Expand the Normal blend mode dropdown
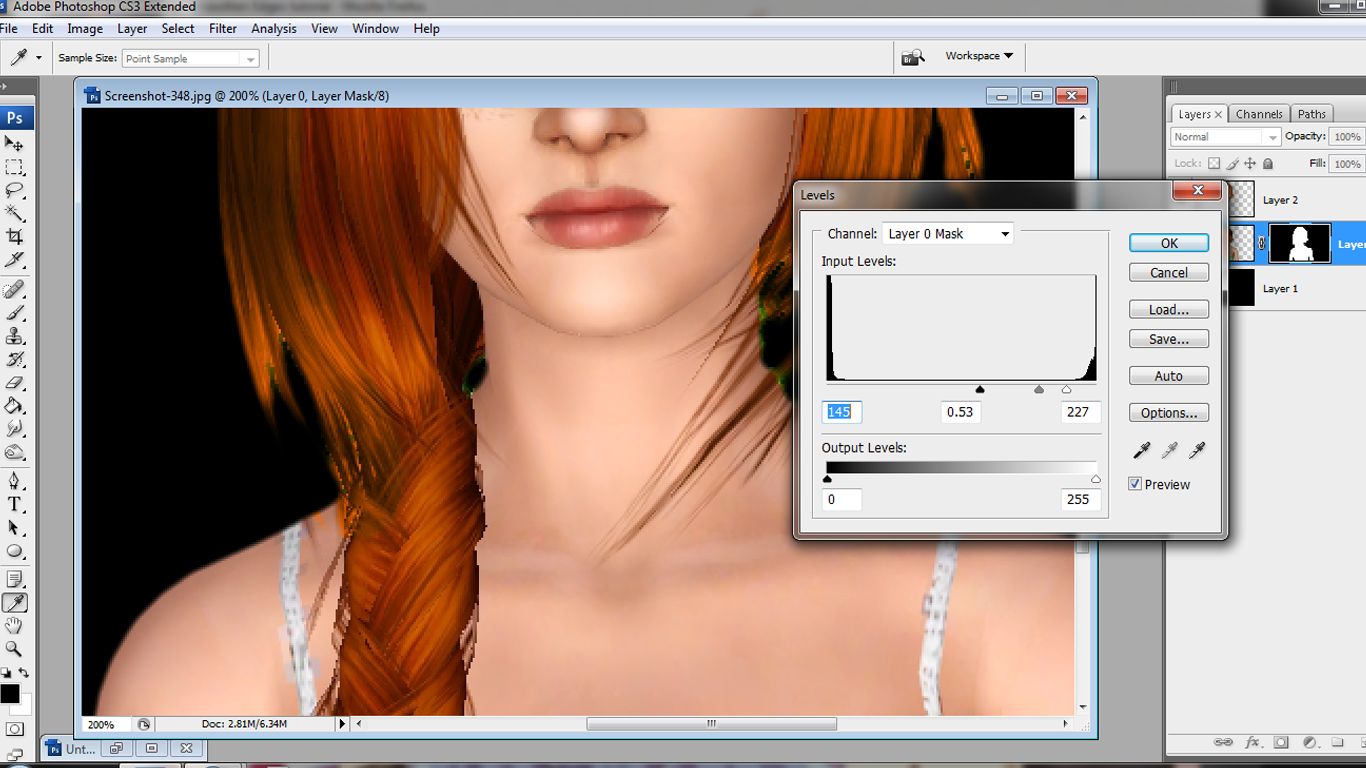Viewport: 1366px width, 768px height. (x=1225, y=137)
